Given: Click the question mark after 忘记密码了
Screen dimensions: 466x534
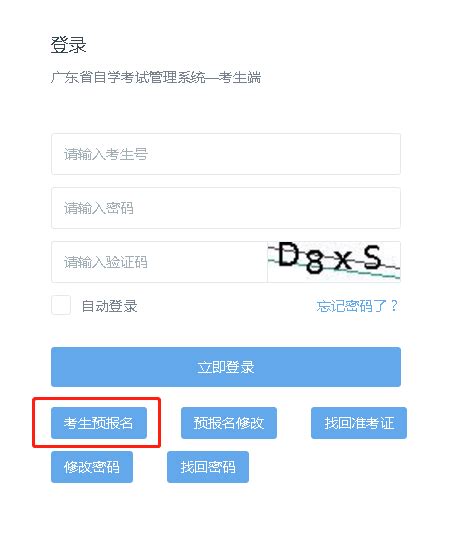Looking at the screenshot, I should coord(394,306).
